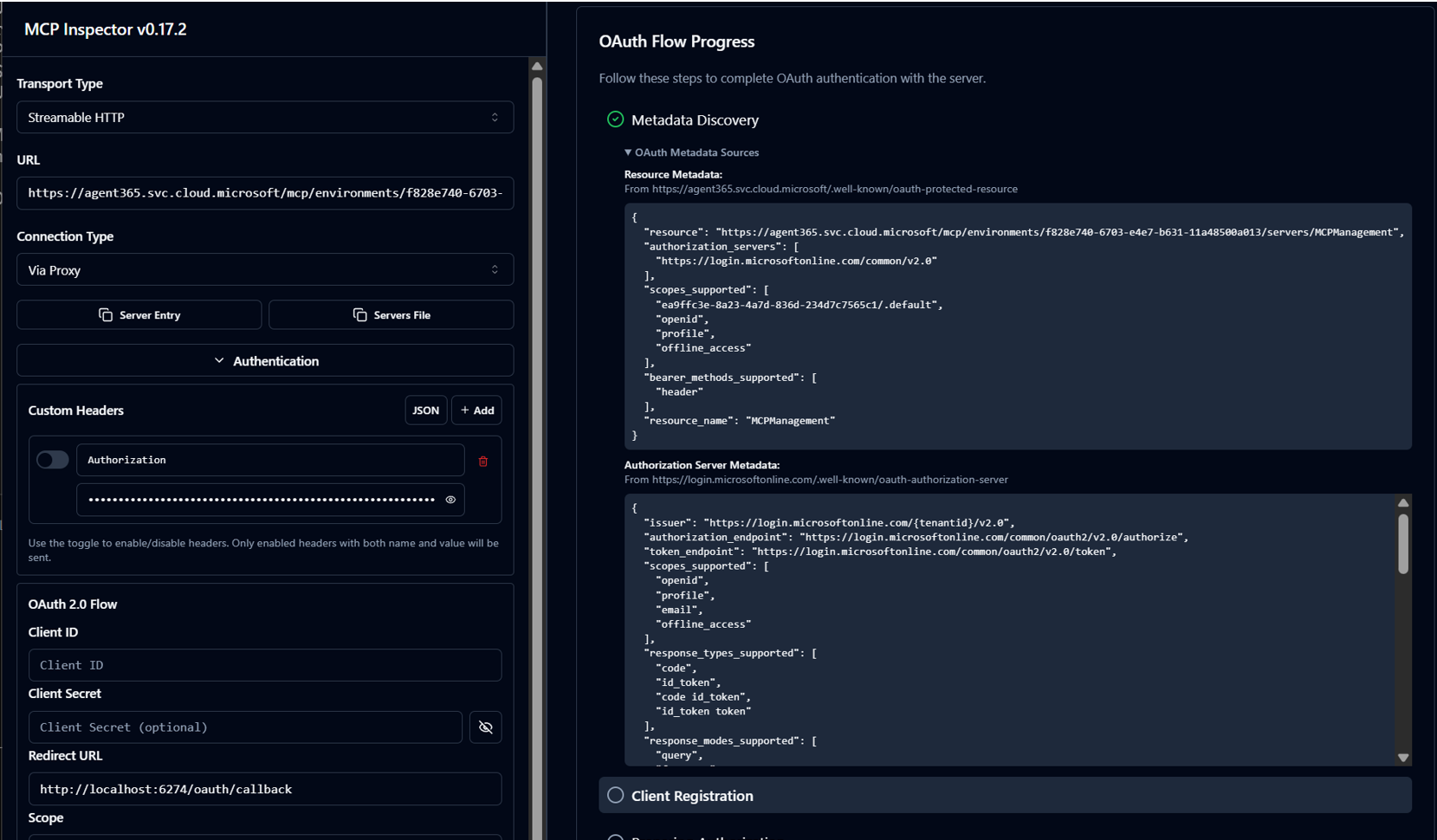Collapse OAuth Metadata Sources disclosure triangle
This screenshot has width=1437, height=840.
point(628,152)
